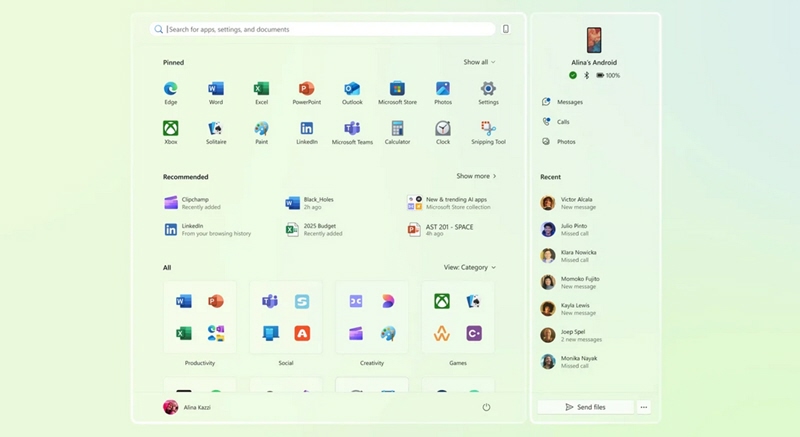The image size is (800, 437).
Task: Open the View: Category dropdown
Action: point(469,267)
